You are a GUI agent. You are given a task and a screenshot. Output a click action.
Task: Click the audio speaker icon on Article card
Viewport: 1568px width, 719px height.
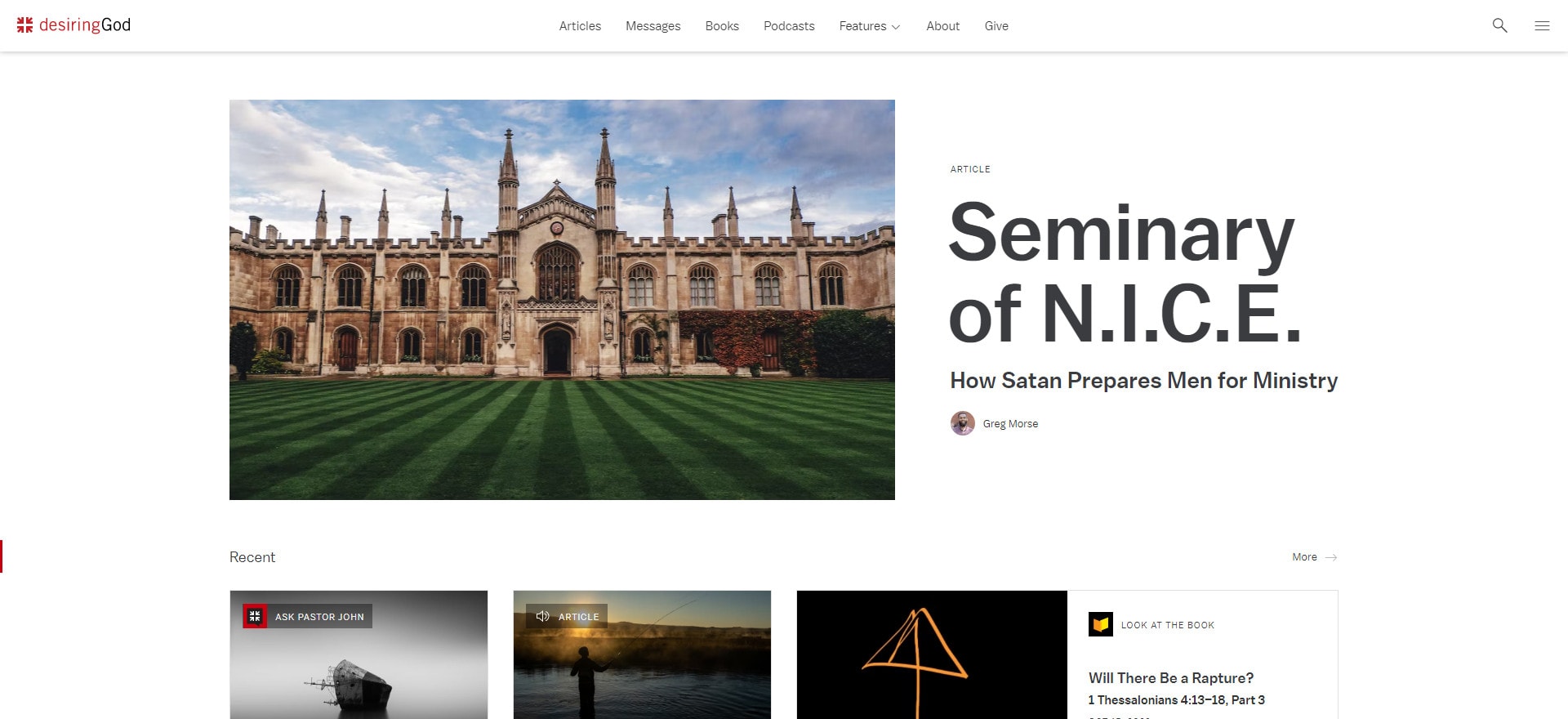point(542,616)
